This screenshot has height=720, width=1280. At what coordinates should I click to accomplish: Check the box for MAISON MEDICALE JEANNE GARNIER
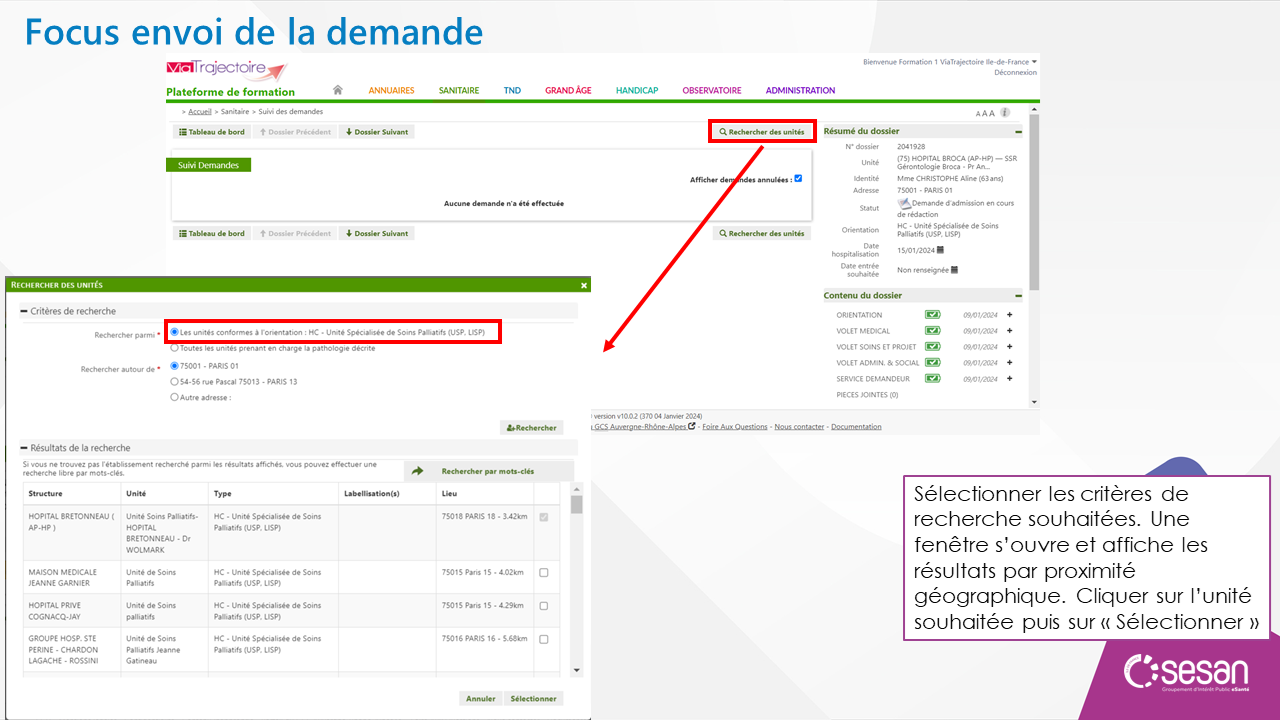point(544,573)
